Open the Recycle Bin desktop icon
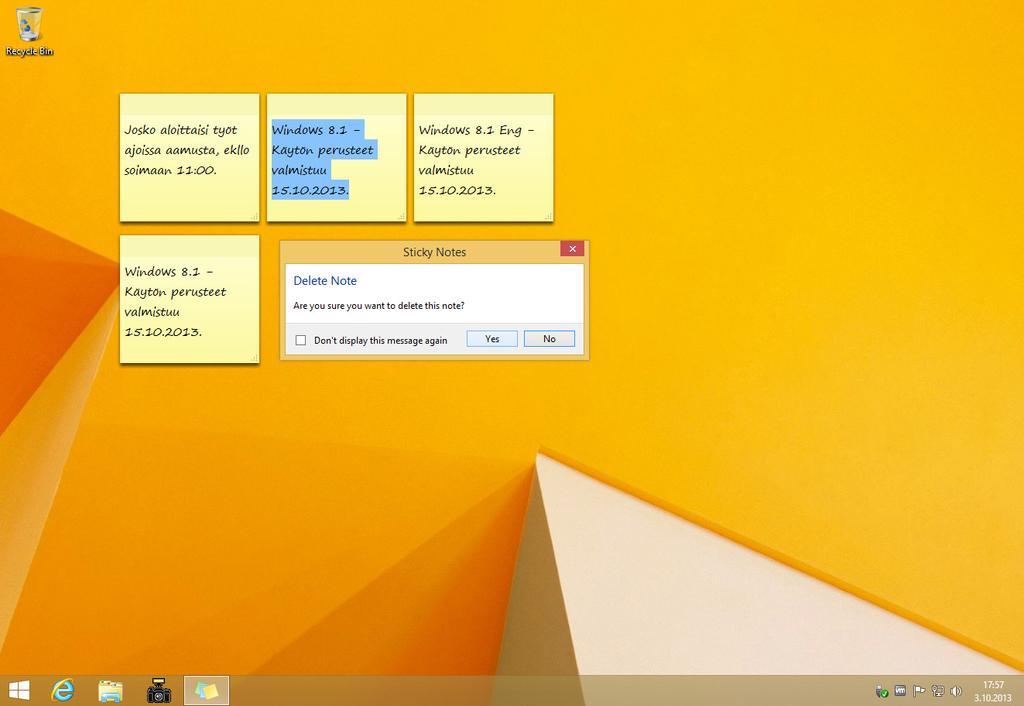 [29, 31]
